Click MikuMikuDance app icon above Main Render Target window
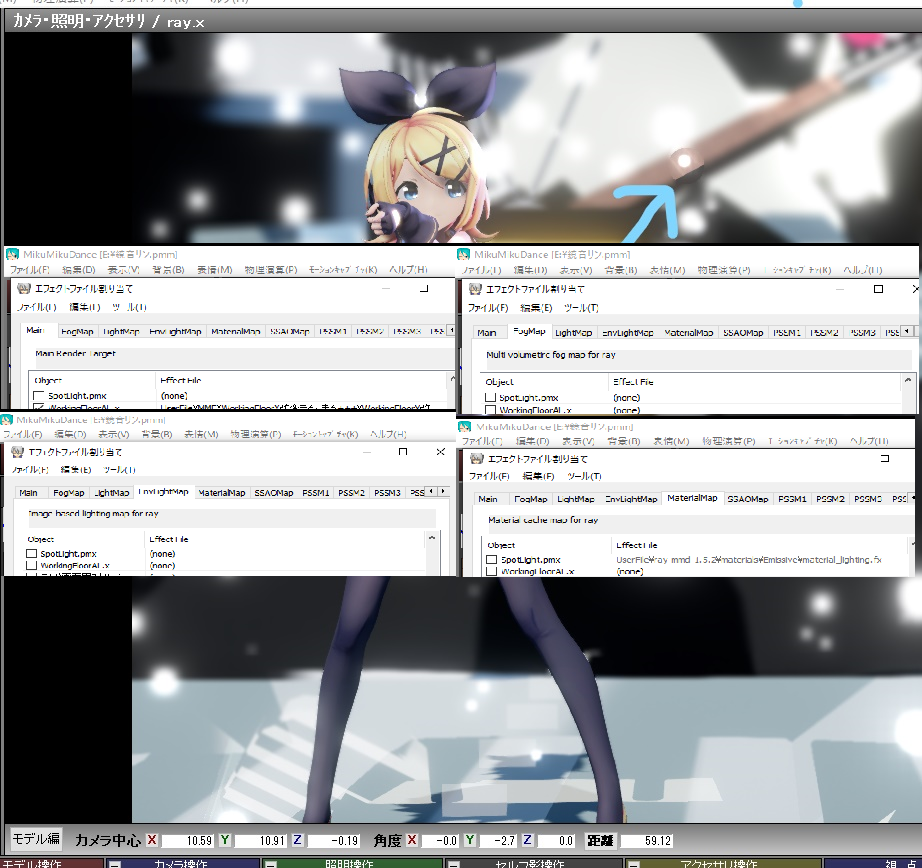Viewport: 922px width, 868px height. (12, 255)
